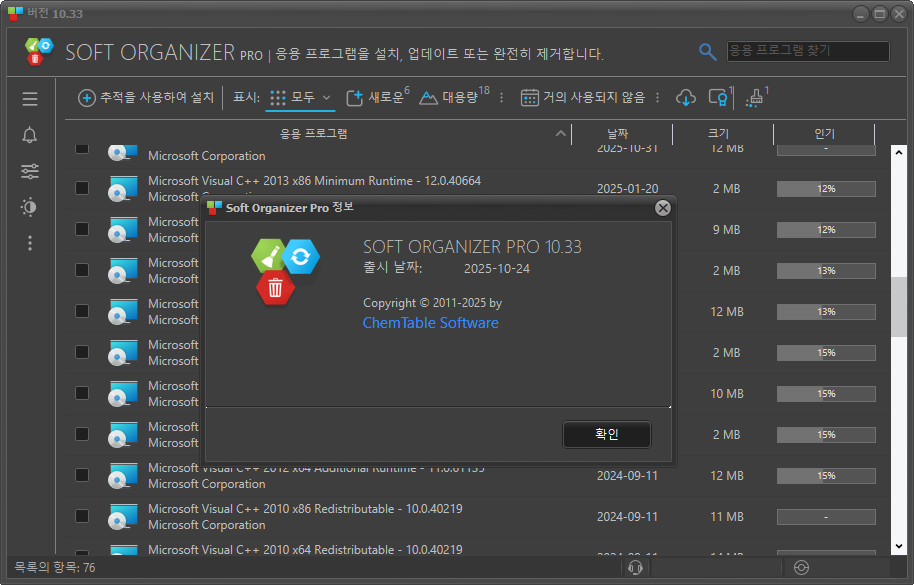
Task: Click the vertical scrollbar thumb
Action: pyautogui.click(x=898, y=306)
